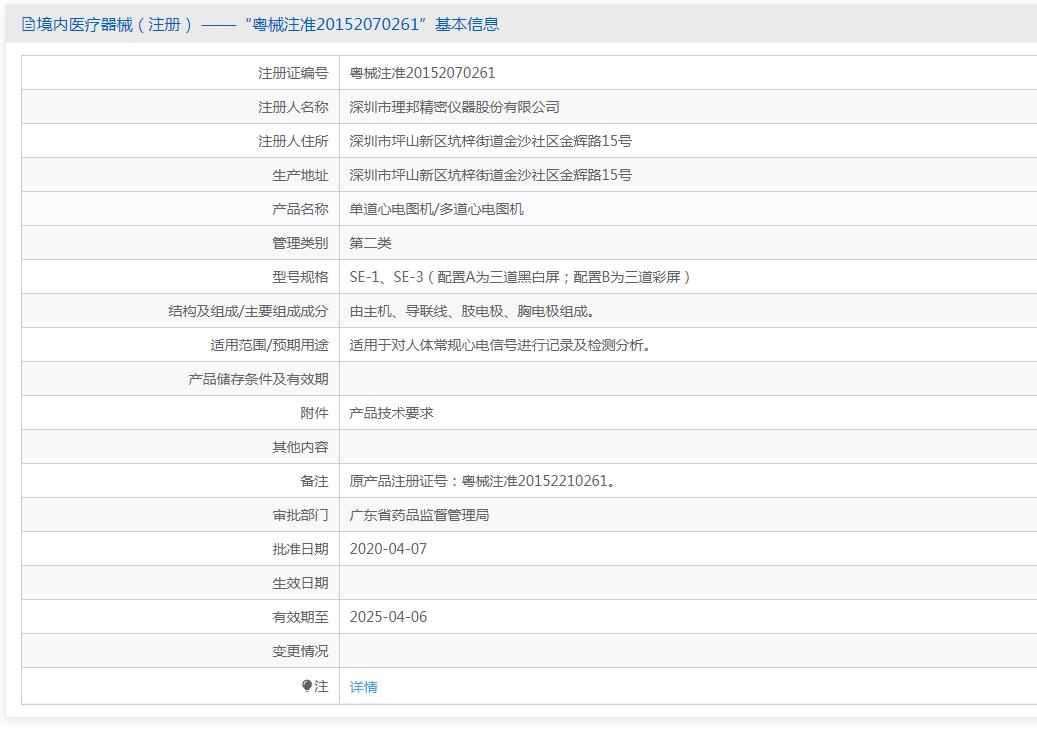Click the product name 单道心电图机/多道心电图机

coord(436,209)
